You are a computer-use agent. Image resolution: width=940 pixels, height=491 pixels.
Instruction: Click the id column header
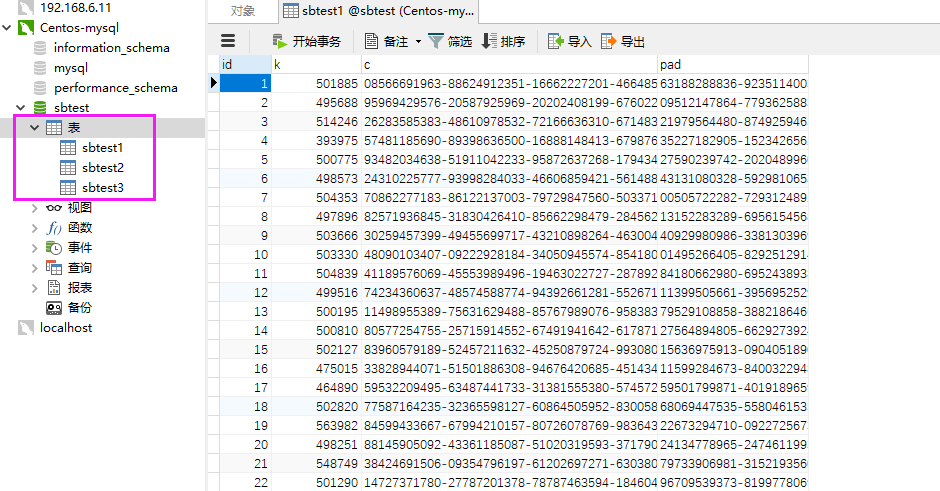tap(245, 64)
